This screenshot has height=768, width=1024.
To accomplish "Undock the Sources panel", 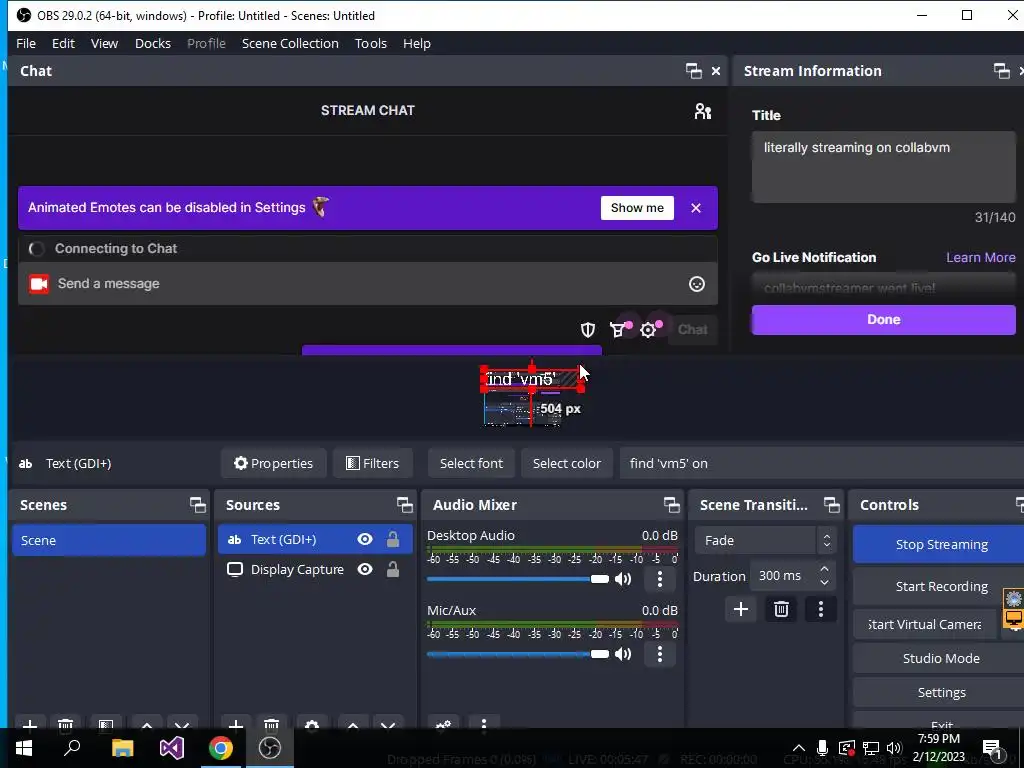I will [404, 505].
